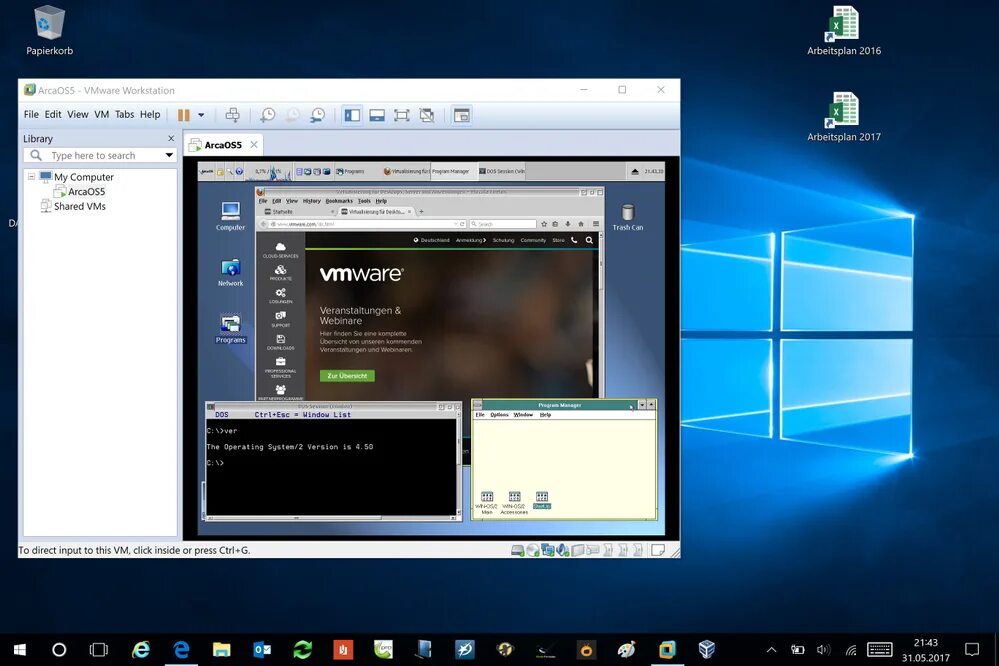
Task: Open the Help menu in VMware
Action: click(x=150, y=115)
